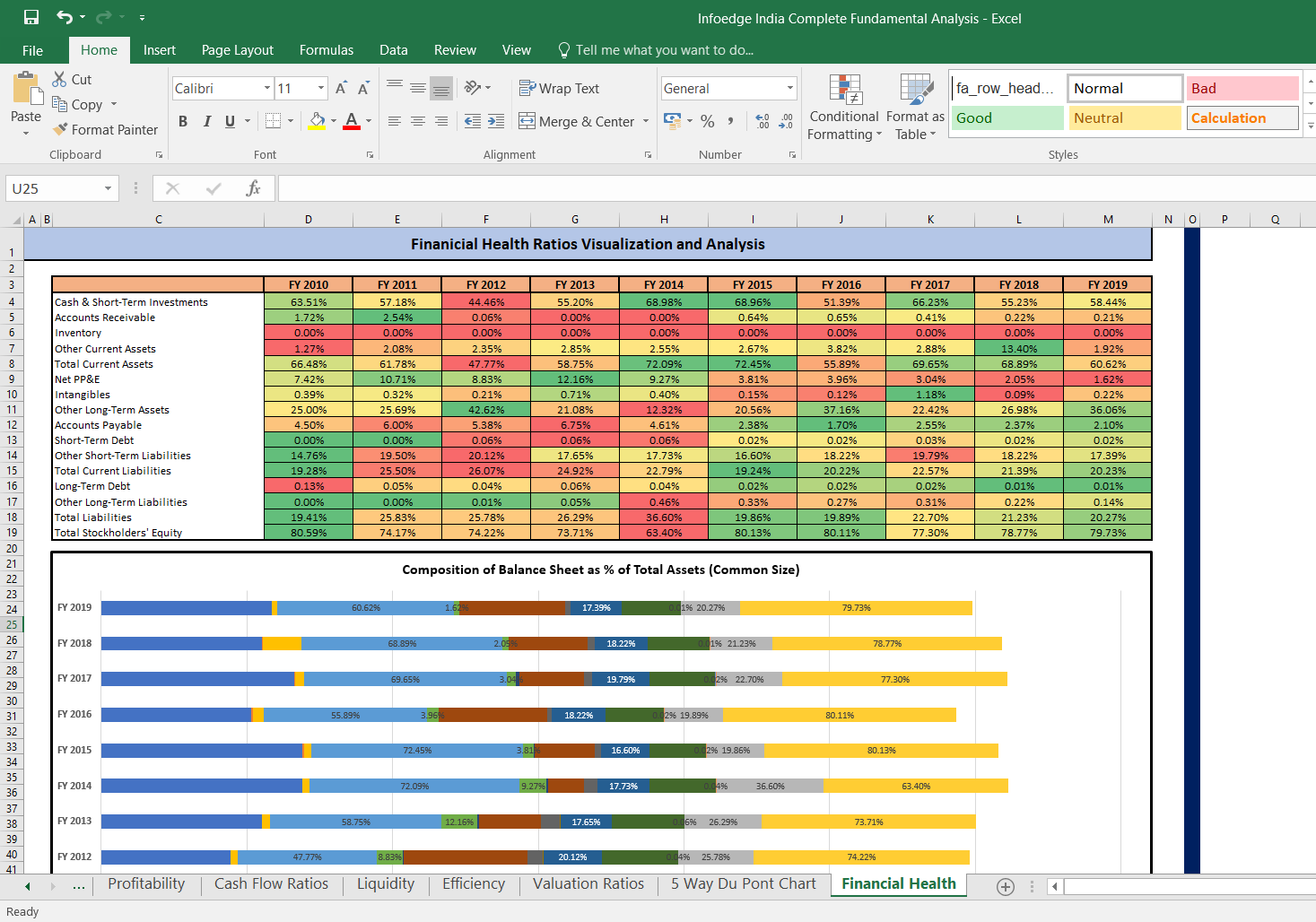Image resolution: width=1316 pixels, height=922 pixels.
Task: Open the font name dropdown
Action: pyautogui.click(x=267, y=88)
